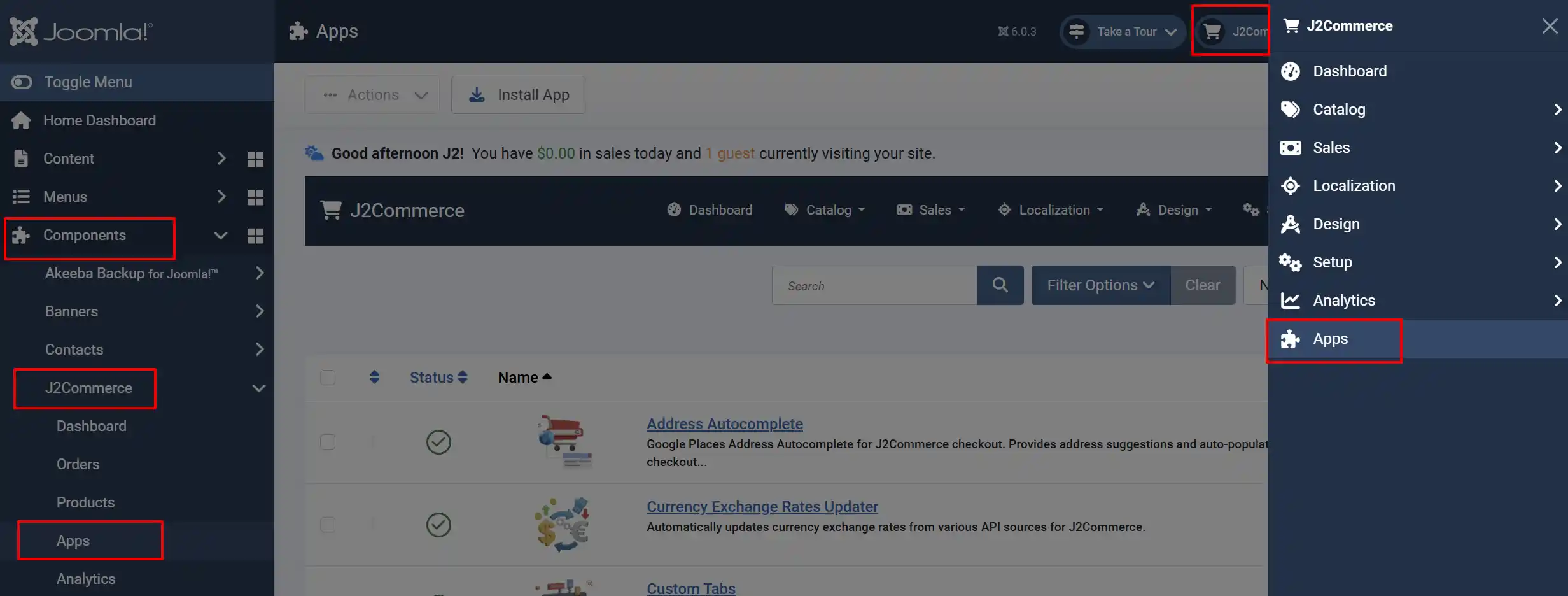Open the Components dashboard grid icon
Screen dimensions: 1568x596
tap(255, 236)
